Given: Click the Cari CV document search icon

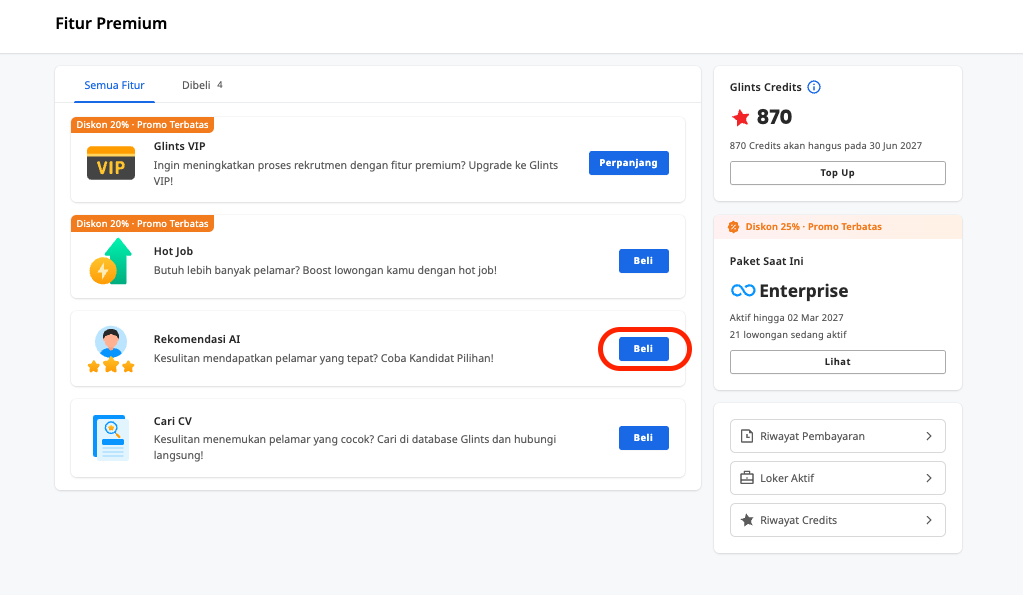Looking at the screenshot, I should [111, 437].
